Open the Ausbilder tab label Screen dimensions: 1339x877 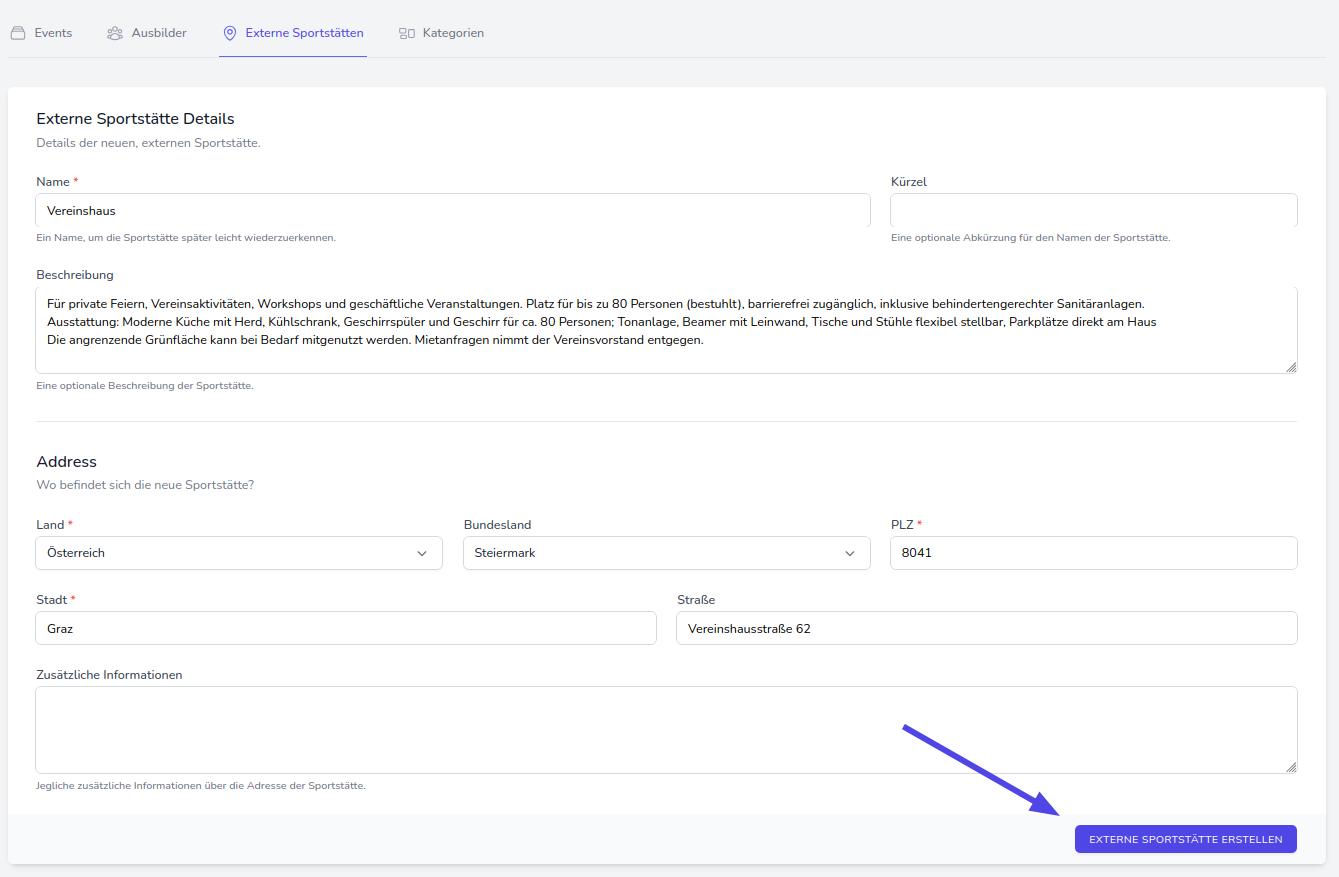[x=159, y=33]
